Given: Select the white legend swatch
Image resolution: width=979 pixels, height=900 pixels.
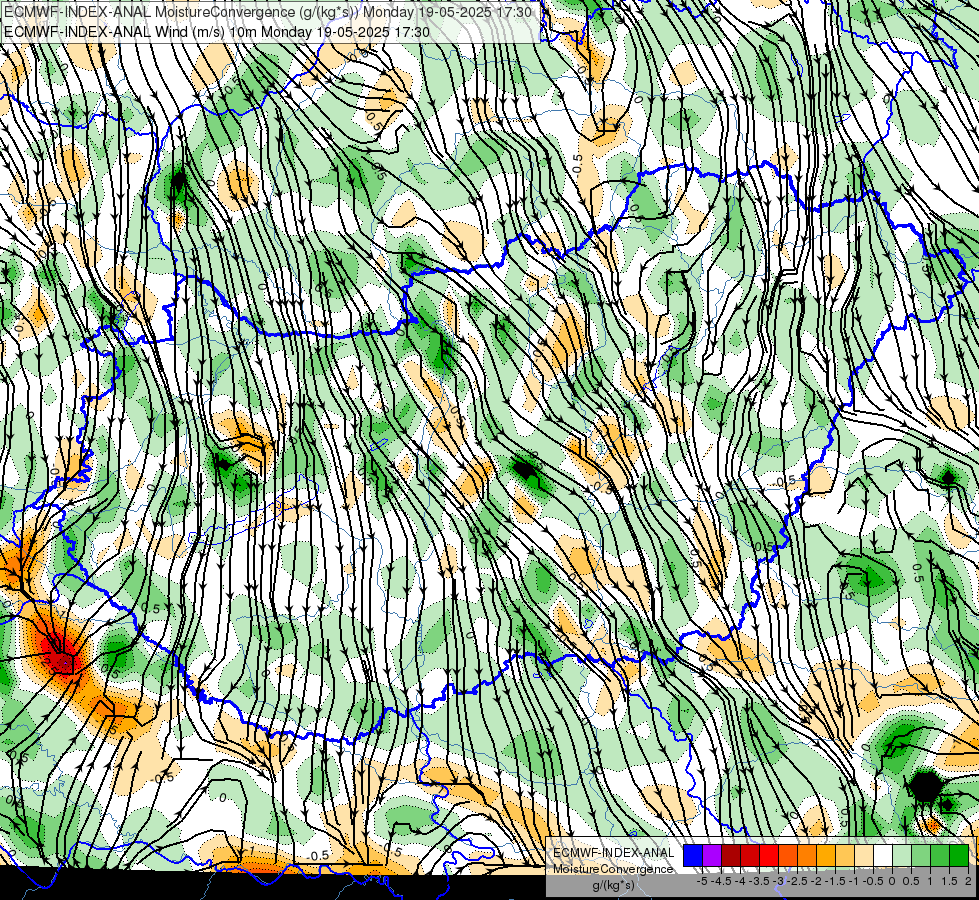Looking at the screenshot, I should click(883, 855).
